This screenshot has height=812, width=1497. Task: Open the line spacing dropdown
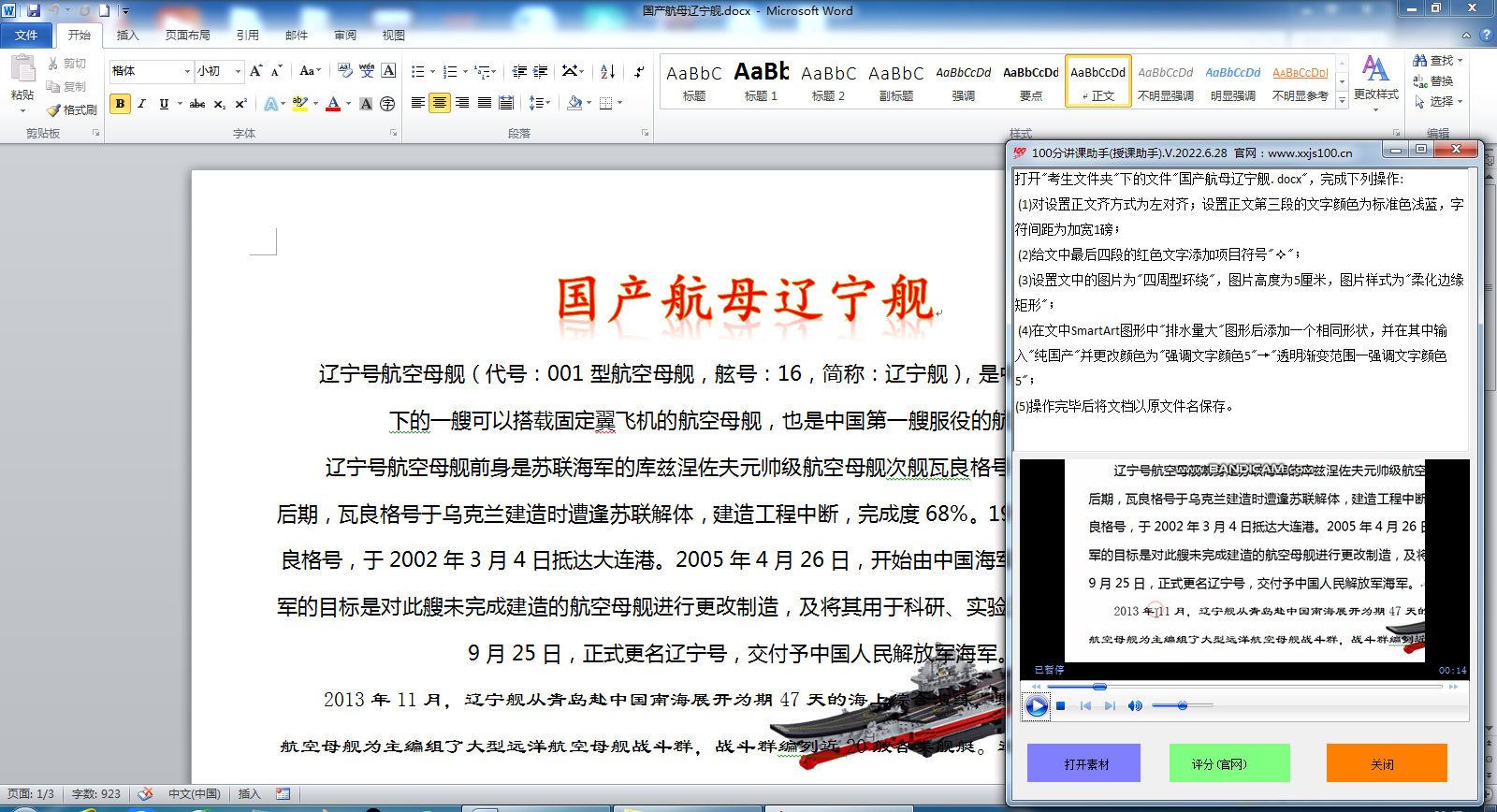[540, 103]
